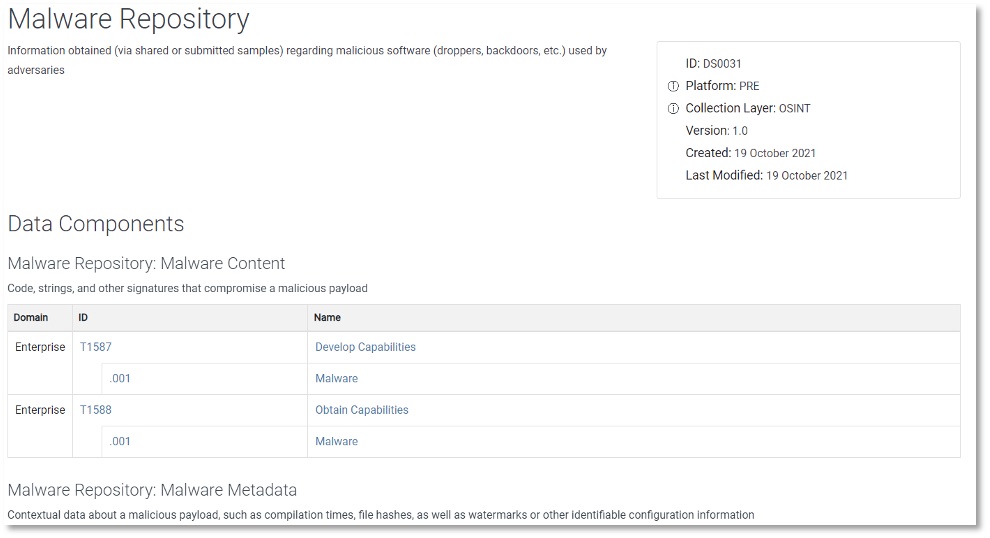
Task: Click the 'Contextual data about a malicious payload' description
Action: click(x=381, y=515)
